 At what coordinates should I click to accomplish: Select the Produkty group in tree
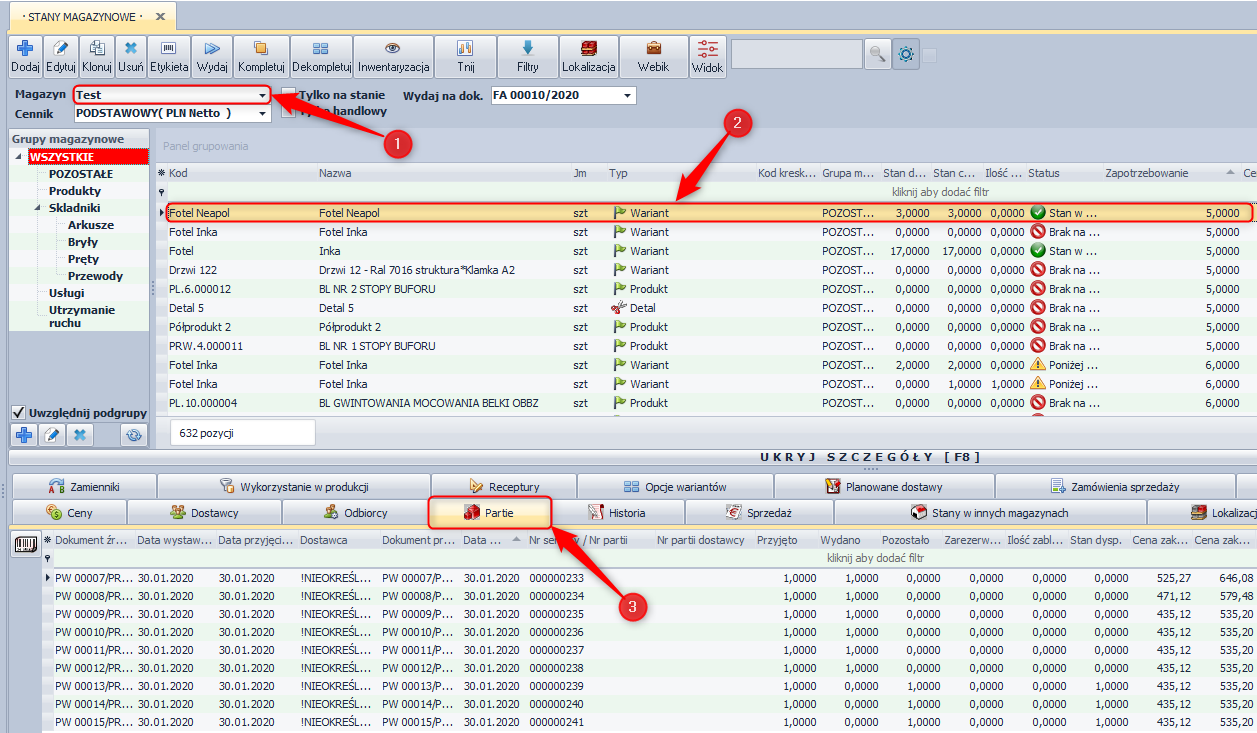point(75,191)
